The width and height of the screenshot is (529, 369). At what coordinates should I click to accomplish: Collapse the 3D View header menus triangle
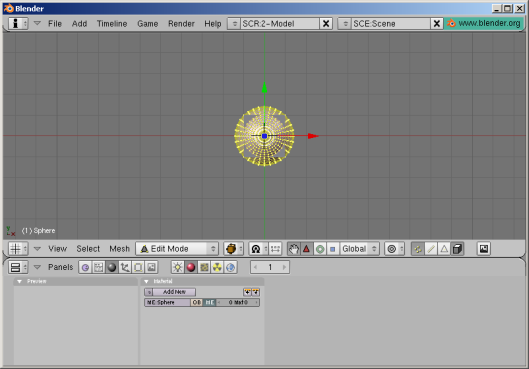tap(37, 249)
